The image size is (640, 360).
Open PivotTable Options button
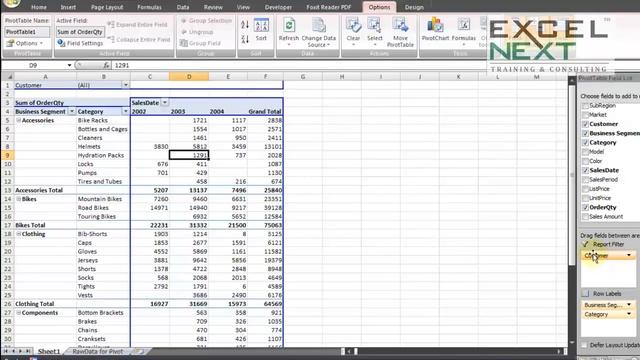point(25,43)
